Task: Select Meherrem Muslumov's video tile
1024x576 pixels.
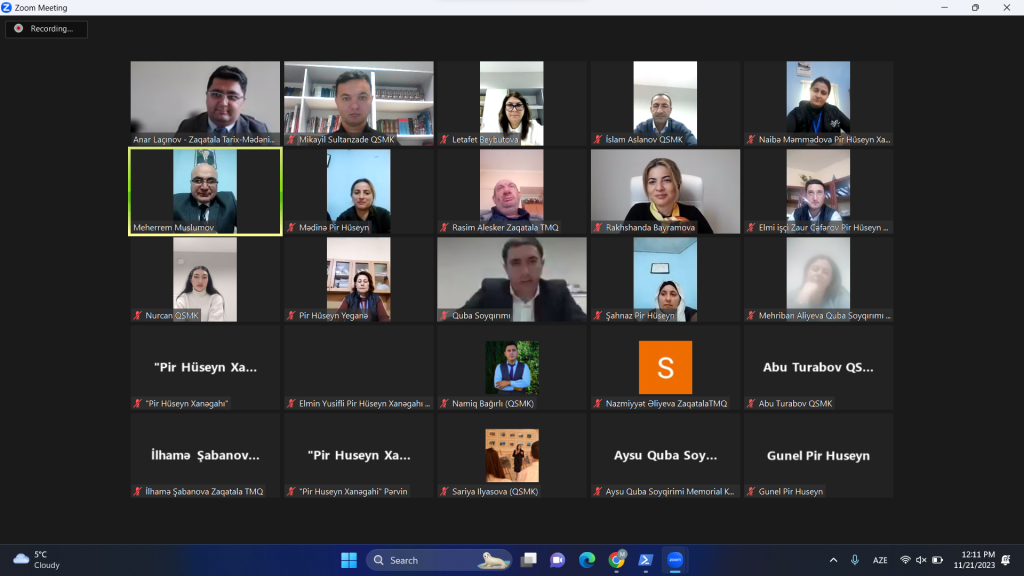Action: [205, 191]
